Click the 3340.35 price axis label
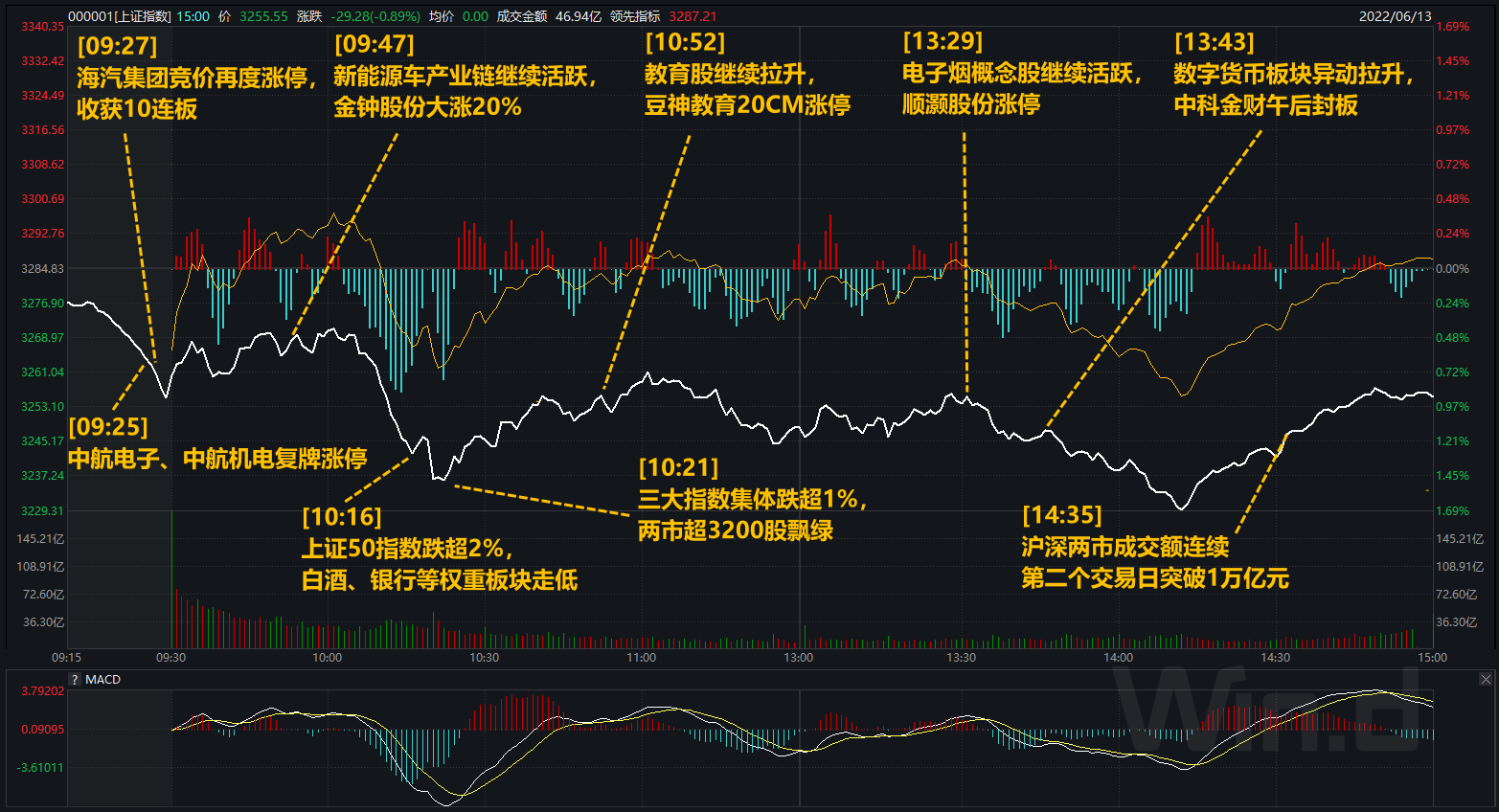Viewport: 1499px width, 812px height. 43,27
